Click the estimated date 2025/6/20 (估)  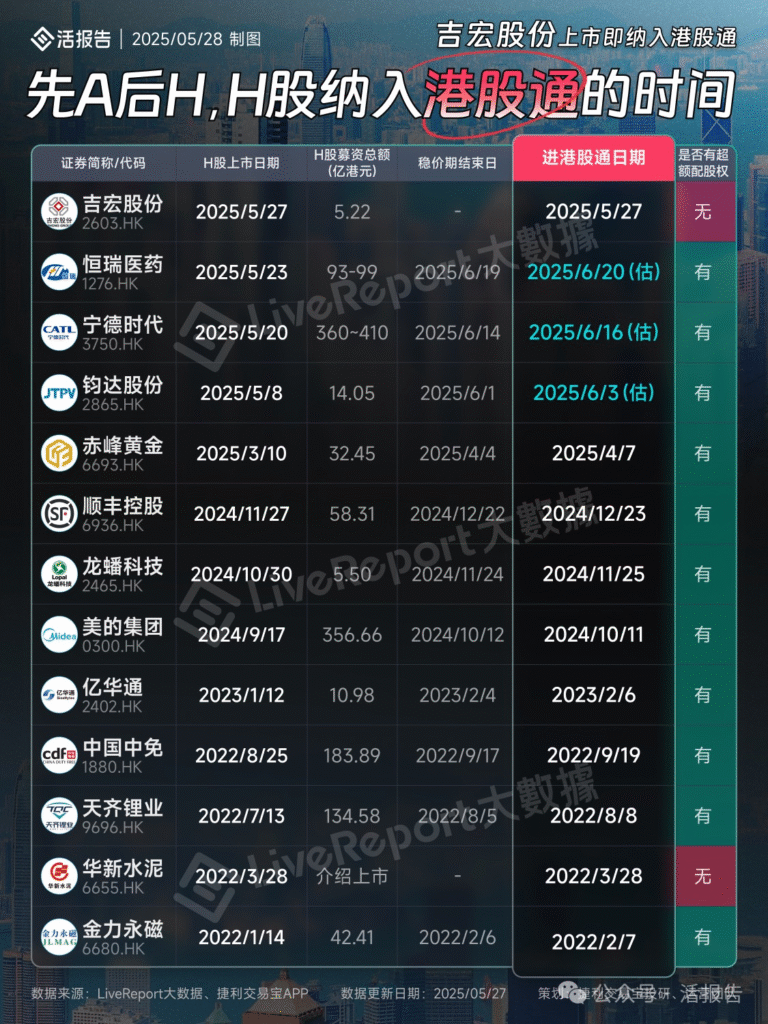point(593,272)
